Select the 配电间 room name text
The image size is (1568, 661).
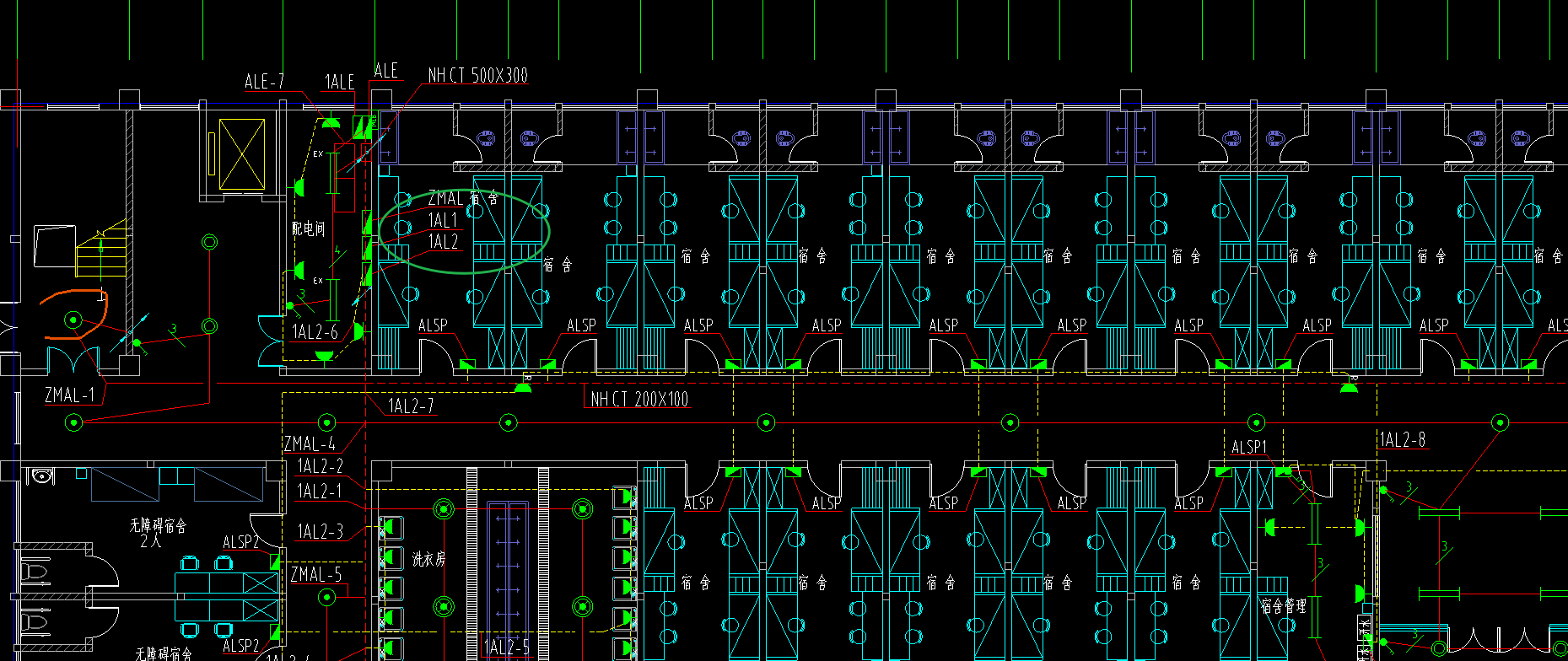[x=309, y=228]
